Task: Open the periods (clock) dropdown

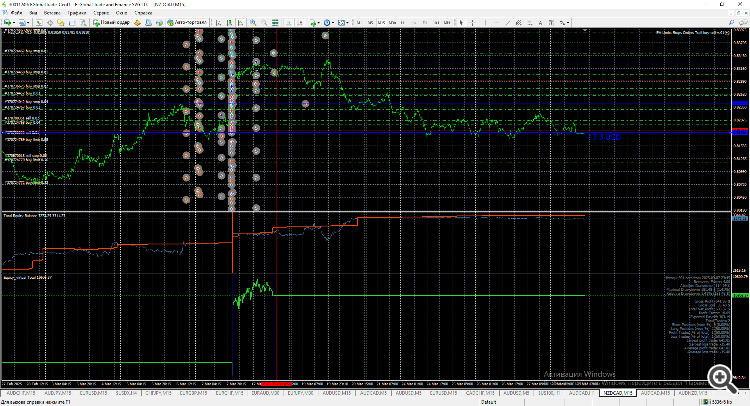Action: [x=328, y=22]
